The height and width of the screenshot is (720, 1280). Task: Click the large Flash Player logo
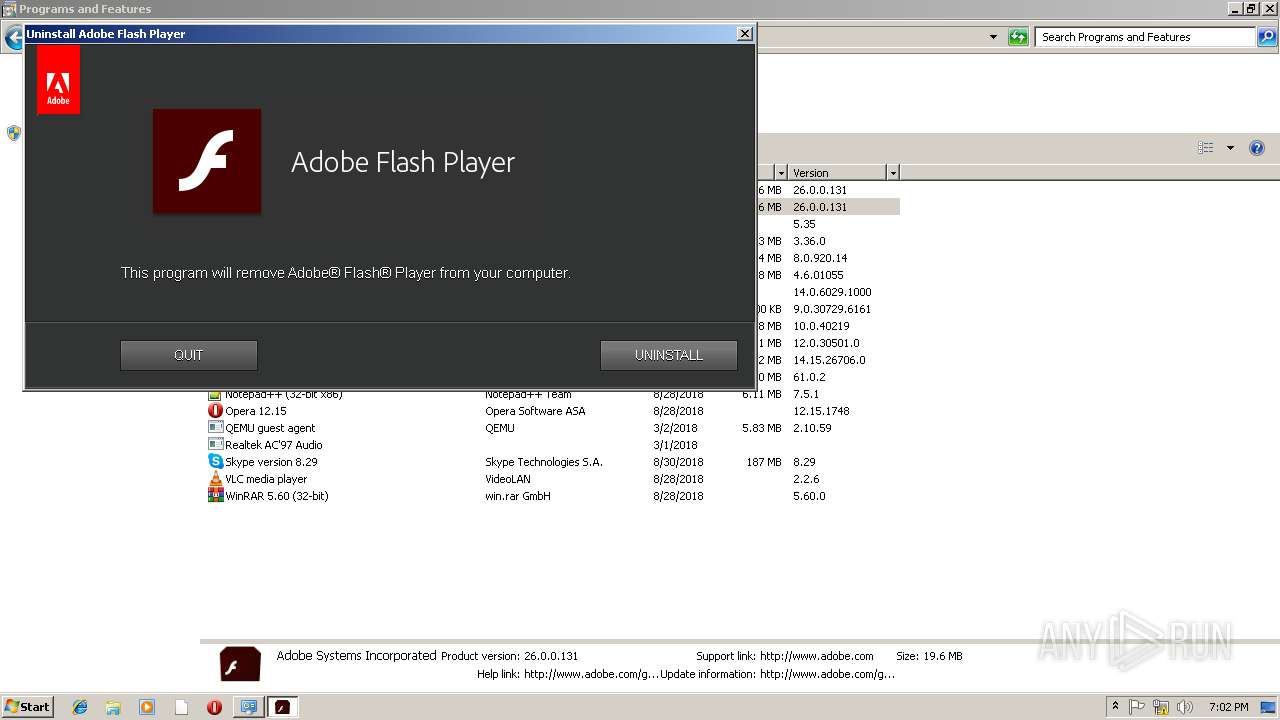click(x=207, y=161)
